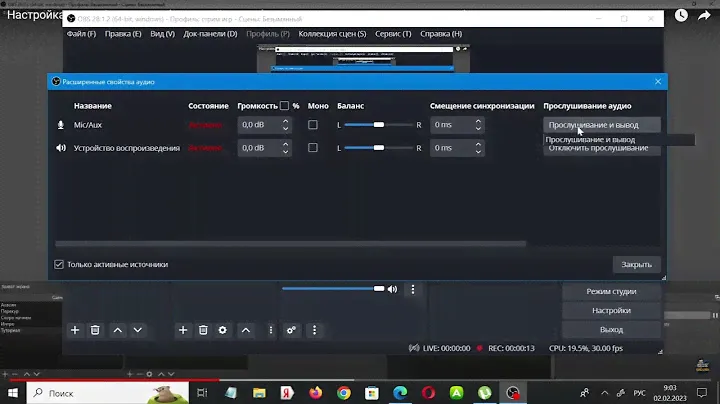The height and width of the screenshot is (404, 720).
Task: Enable Mono for Устройство воспроизведения
Action: click(313, 148)
